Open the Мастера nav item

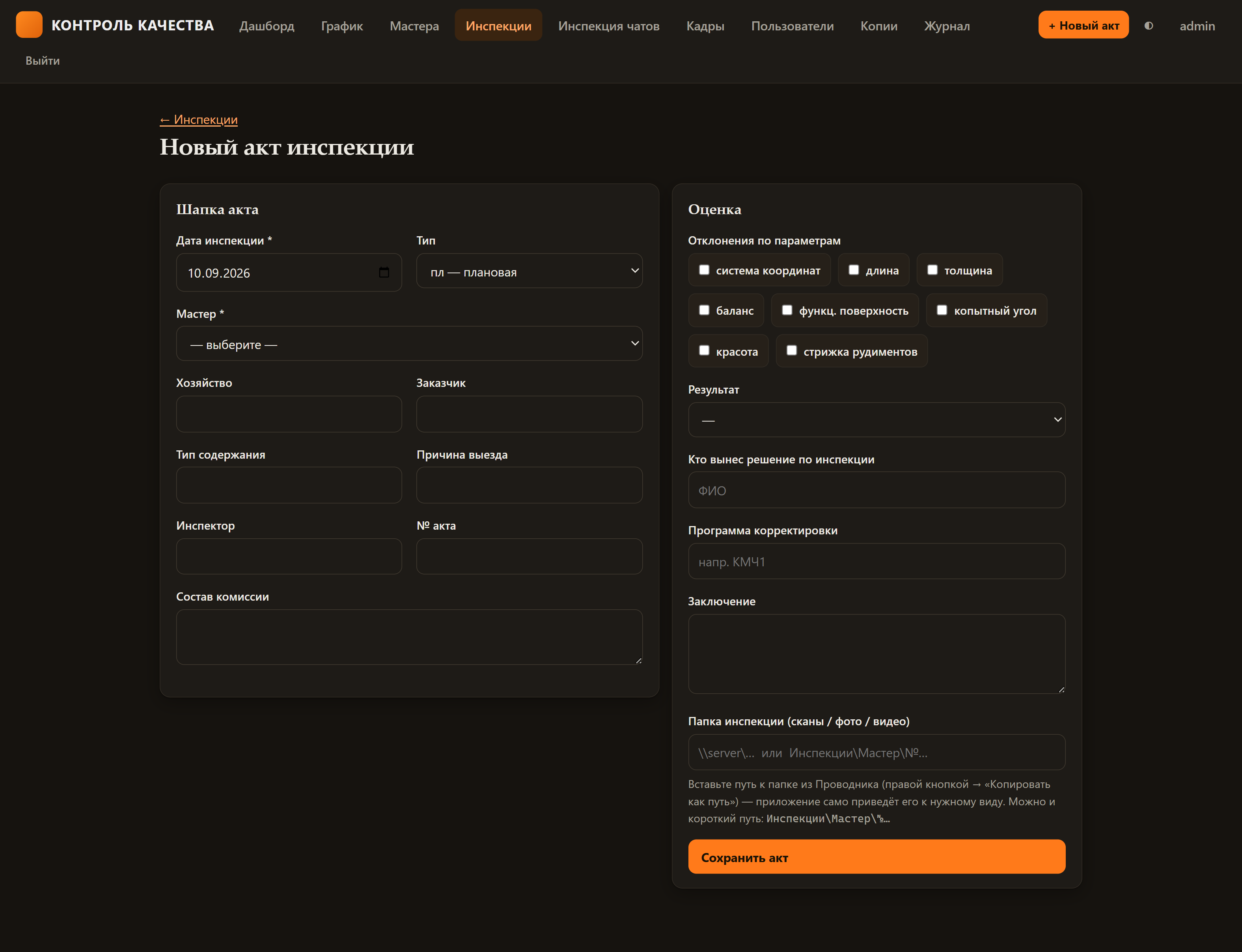[x=414, y=26]
